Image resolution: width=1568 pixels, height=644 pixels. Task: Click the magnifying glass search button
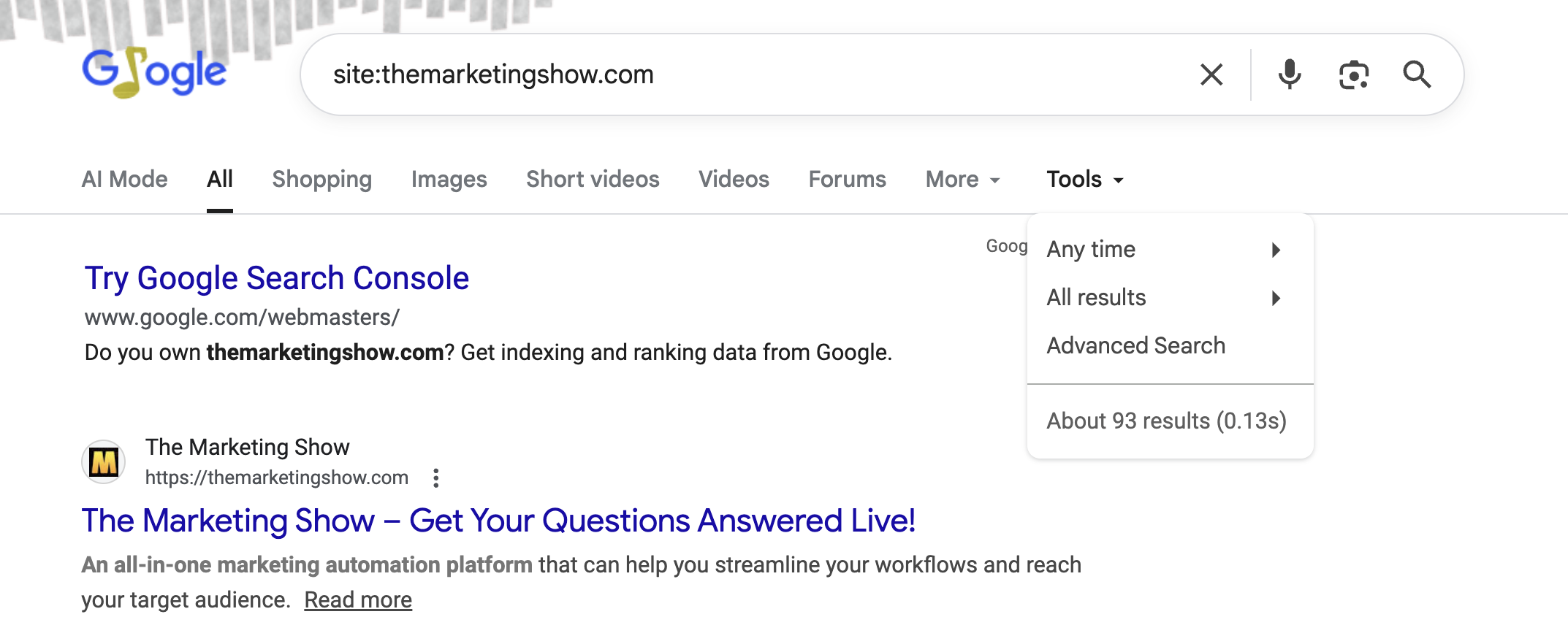(x=1417, y=74)
